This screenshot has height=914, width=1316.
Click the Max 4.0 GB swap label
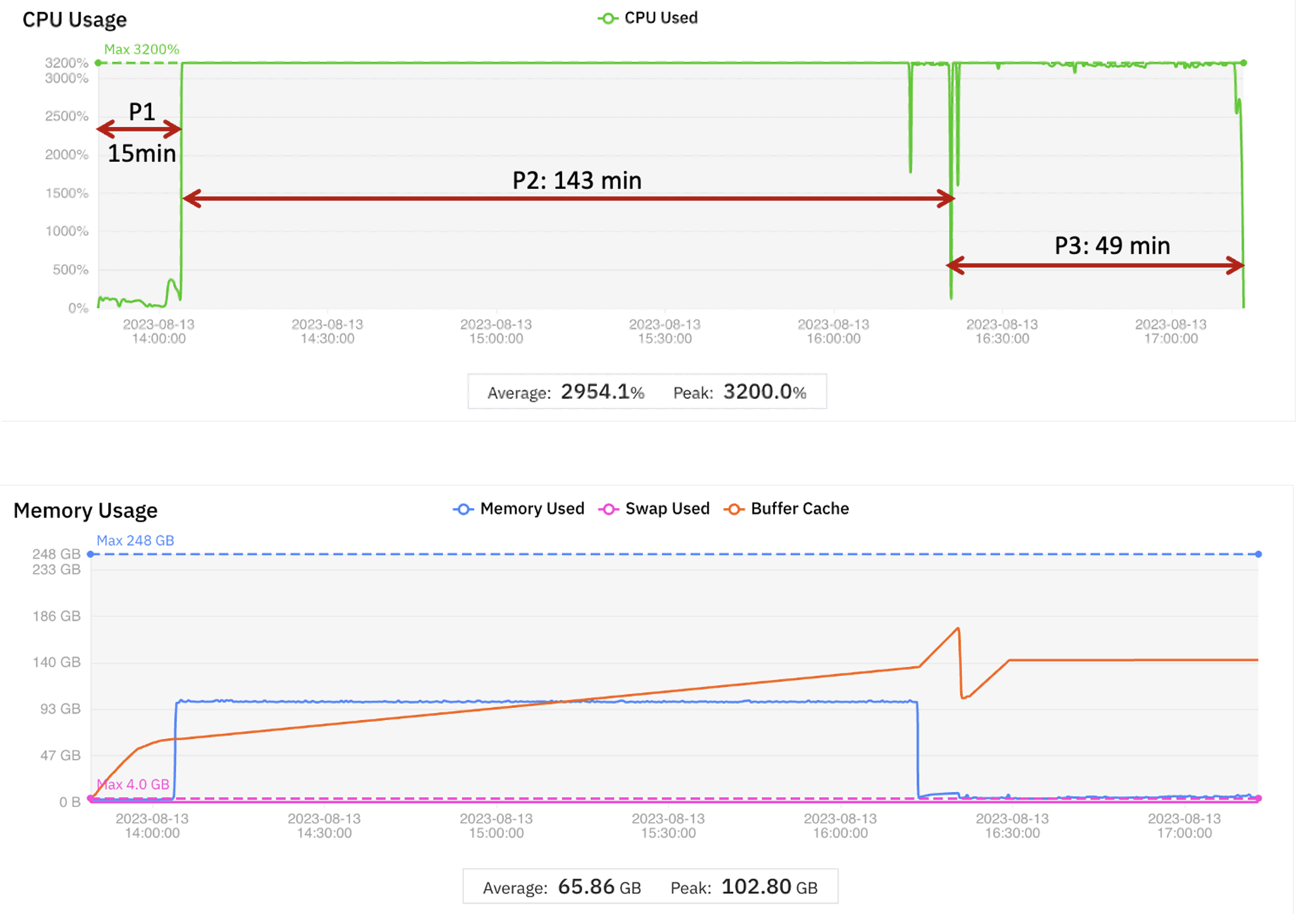(133, 784)
